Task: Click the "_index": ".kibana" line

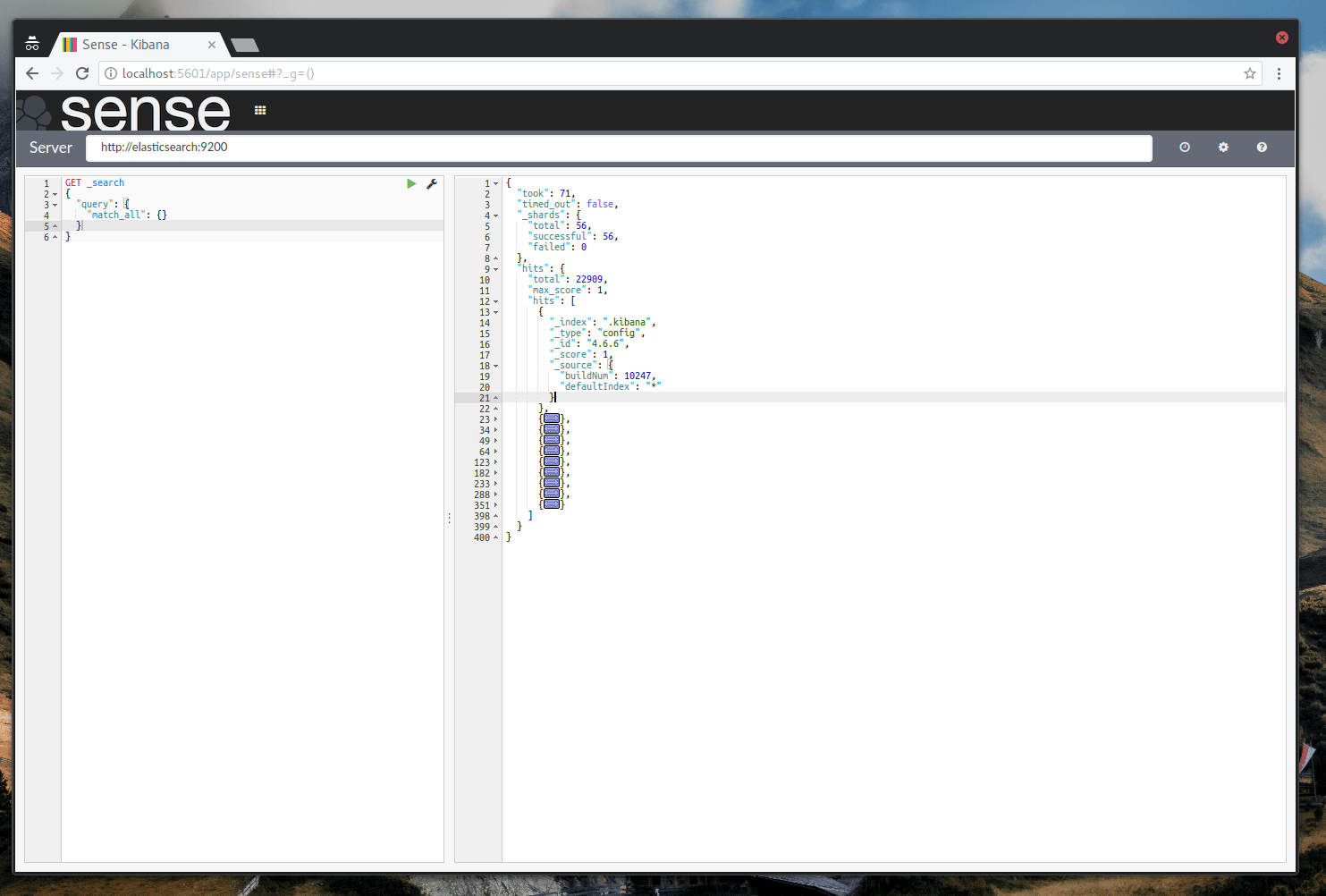Action: (x=603, y=322)
